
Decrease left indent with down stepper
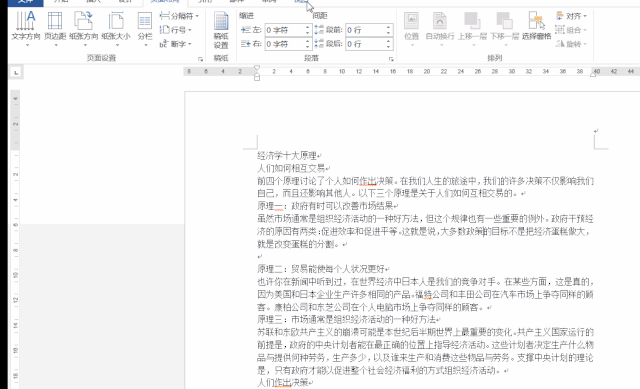[x=308, y=33]
